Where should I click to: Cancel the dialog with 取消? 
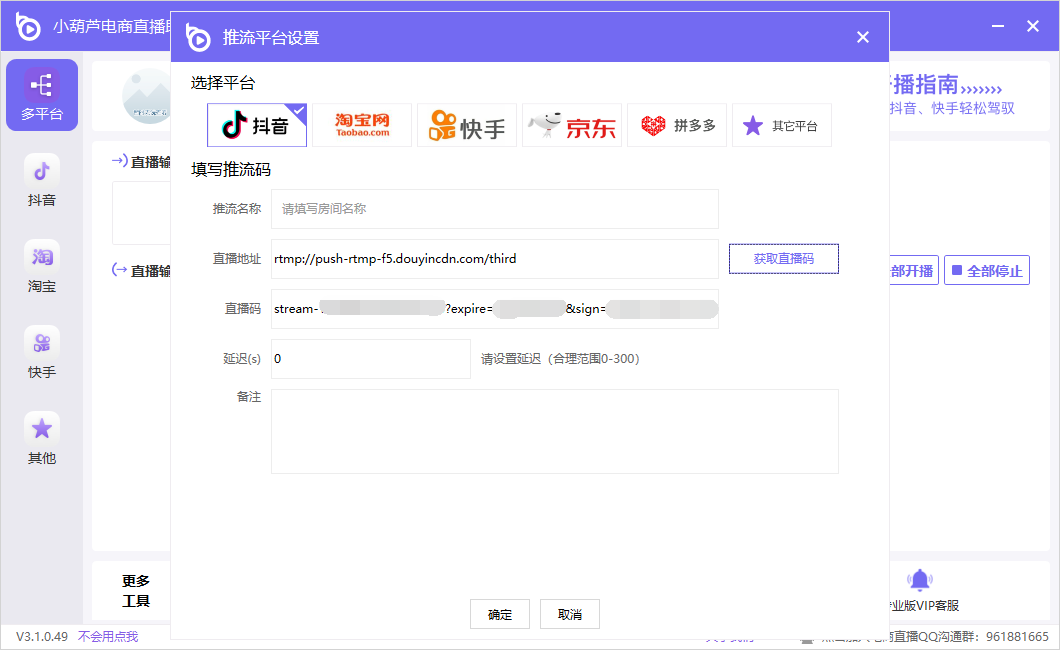tap(570, 614)
